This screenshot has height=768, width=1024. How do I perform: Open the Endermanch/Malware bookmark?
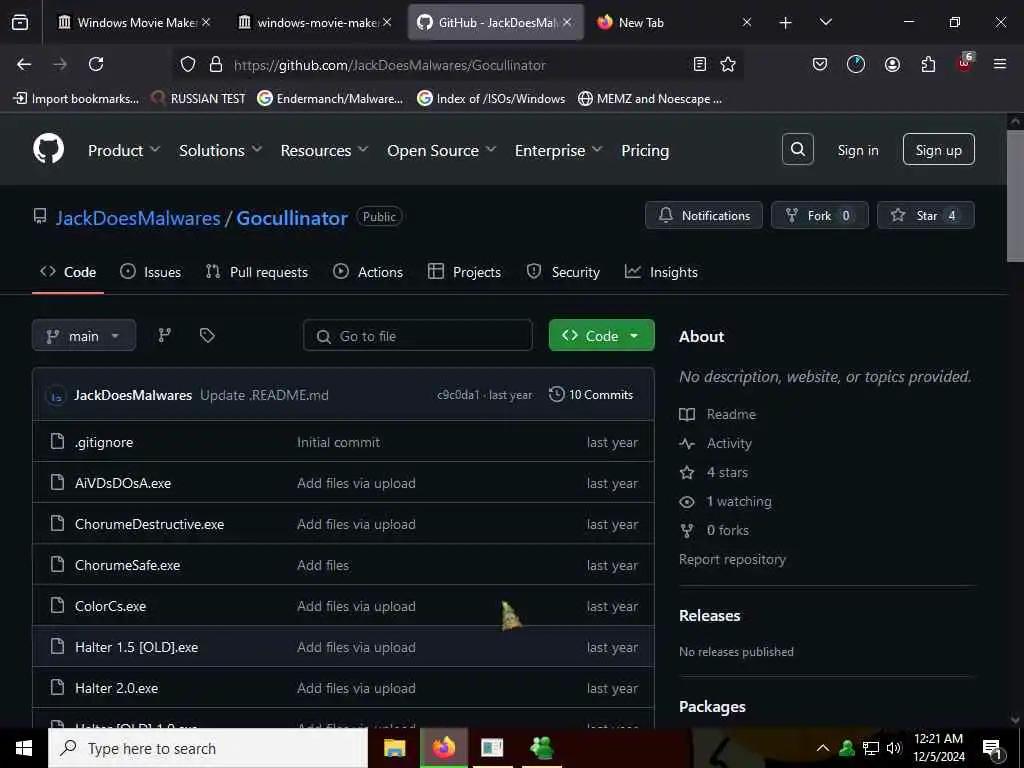[x=330, y=99]
